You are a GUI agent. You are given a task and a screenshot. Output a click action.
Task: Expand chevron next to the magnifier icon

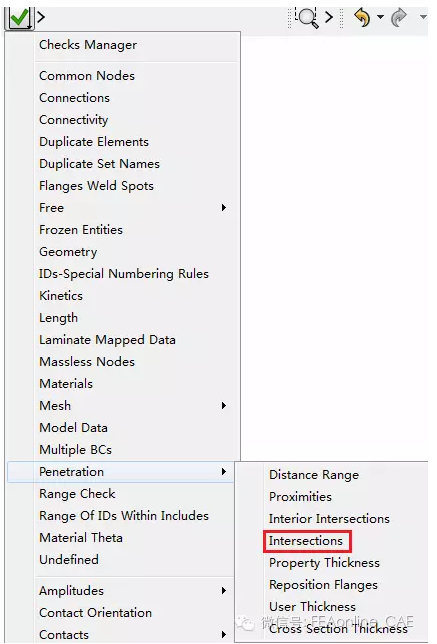coord(329,17)
